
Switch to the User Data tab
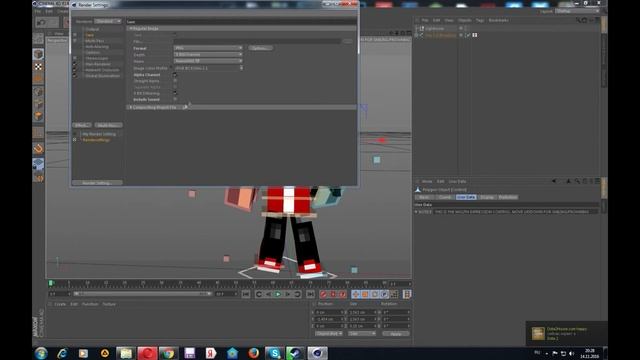(466, 197)
